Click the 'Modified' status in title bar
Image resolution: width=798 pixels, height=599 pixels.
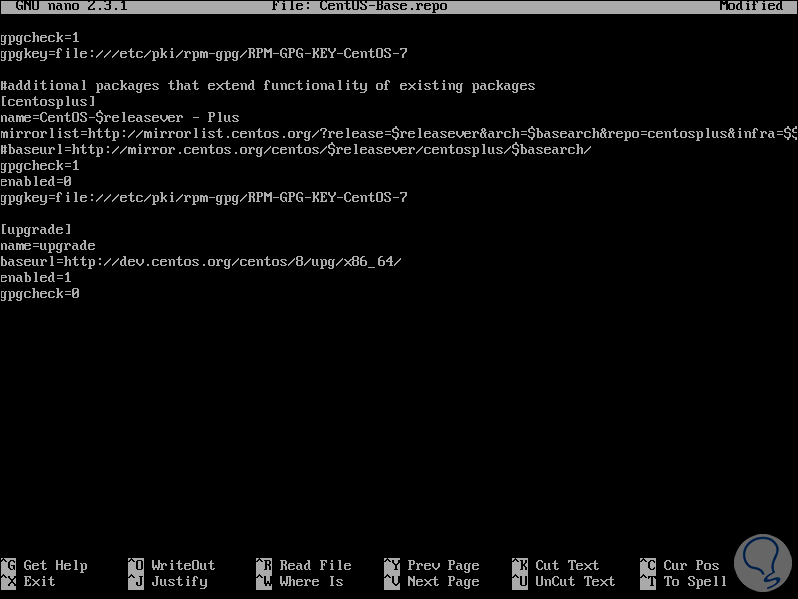click(751, 6)
